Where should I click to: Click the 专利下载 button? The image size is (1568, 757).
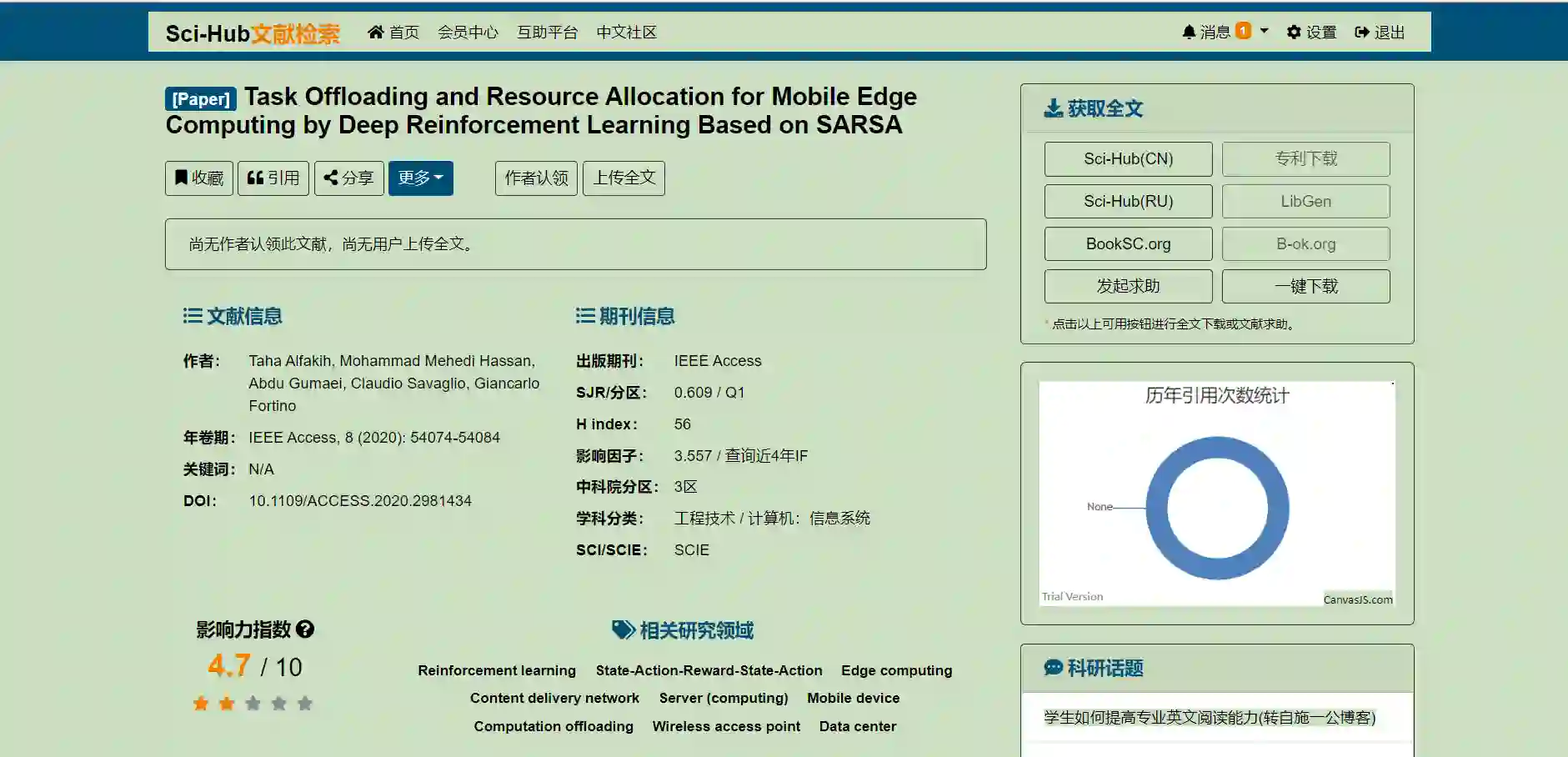[x=1306, y=159]
